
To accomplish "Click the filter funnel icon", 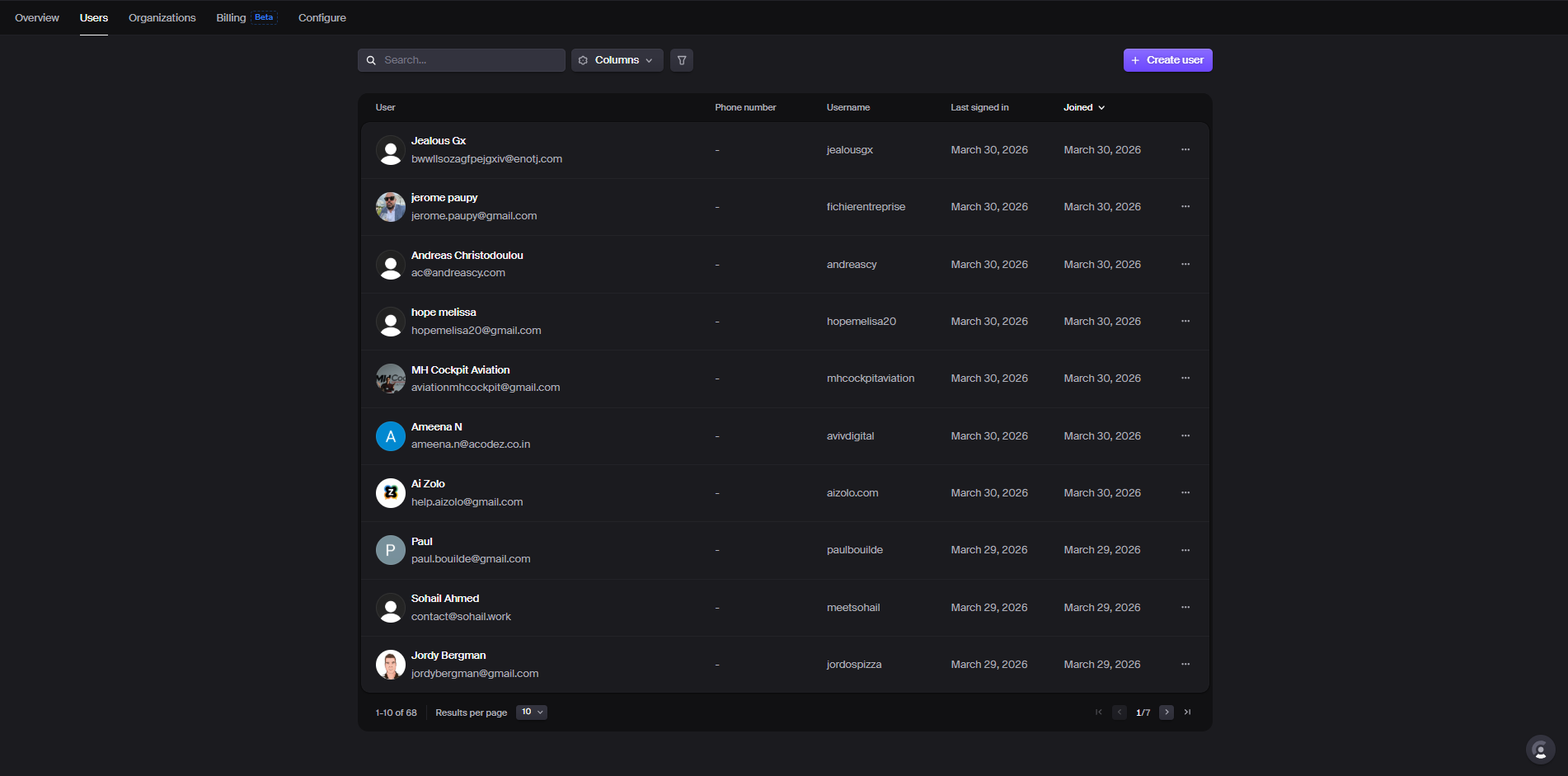I will 682,60.
